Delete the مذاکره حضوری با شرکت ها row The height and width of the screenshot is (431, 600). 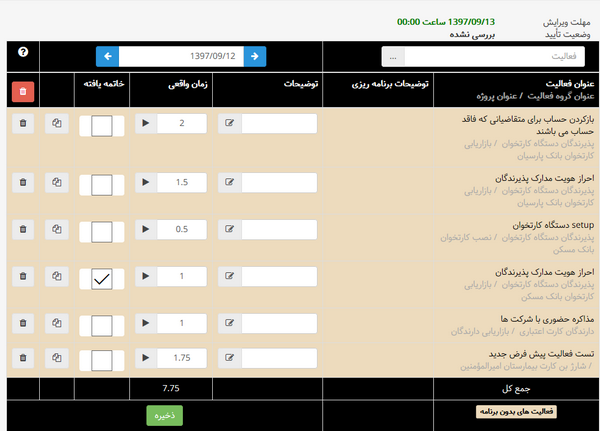(x=23, y=322)
